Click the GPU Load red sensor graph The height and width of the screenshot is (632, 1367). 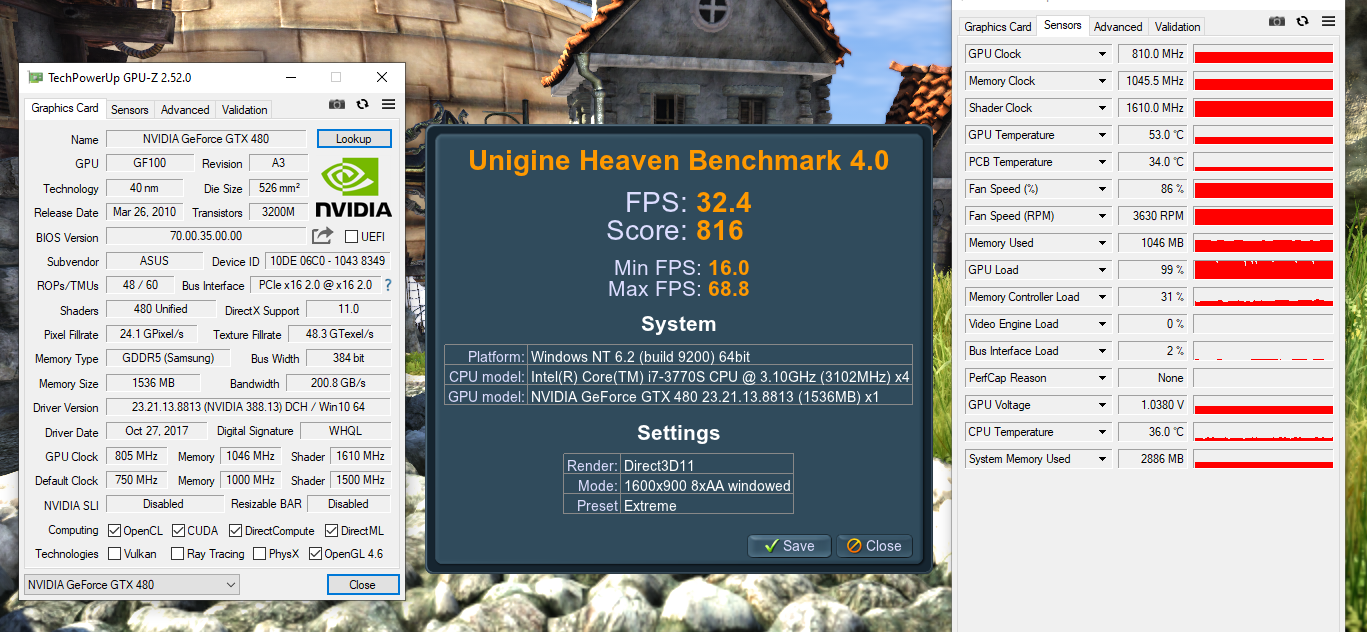click(x=1263, y=270)
